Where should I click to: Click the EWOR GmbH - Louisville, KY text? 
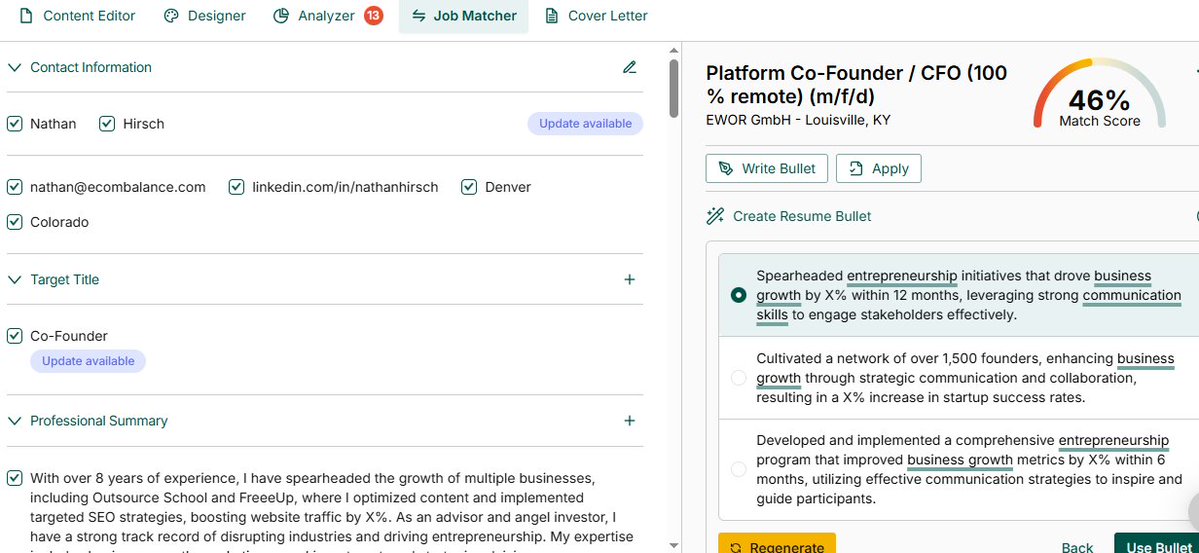798,120
